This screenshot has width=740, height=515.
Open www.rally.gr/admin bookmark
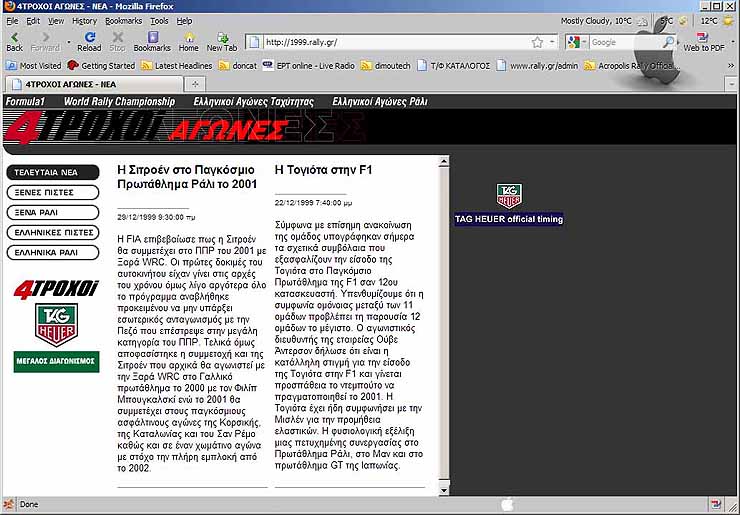(538, 66)
